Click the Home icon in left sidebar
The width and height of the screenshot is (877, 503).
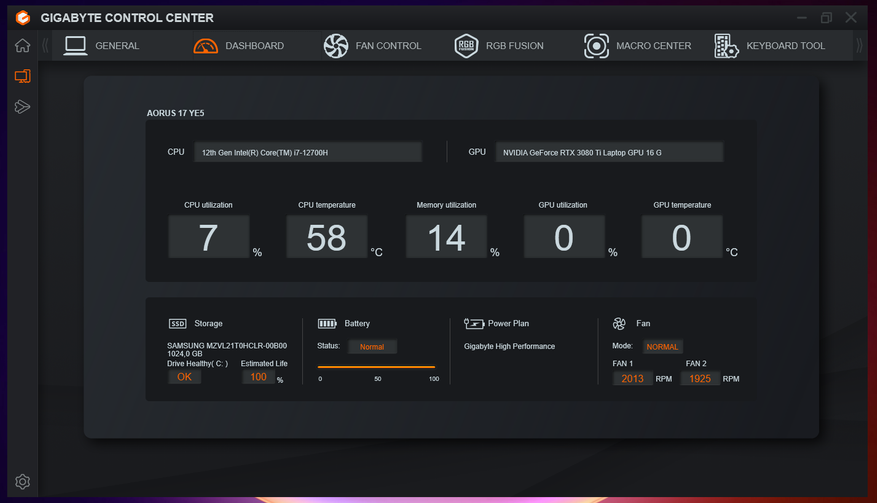pos(22,46)
